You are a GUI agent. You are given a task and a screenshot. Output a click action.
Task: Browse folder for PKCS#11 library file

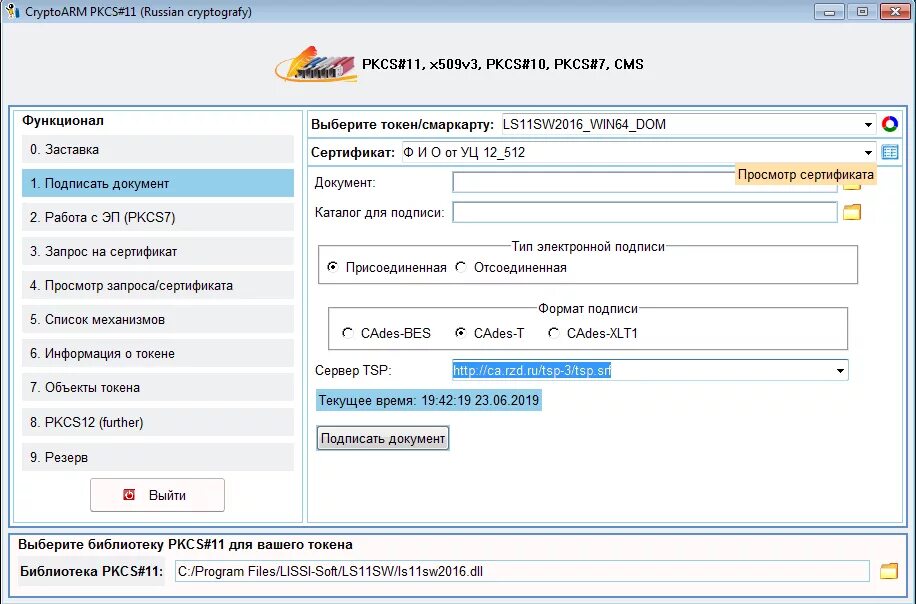(x=889, y=571)
